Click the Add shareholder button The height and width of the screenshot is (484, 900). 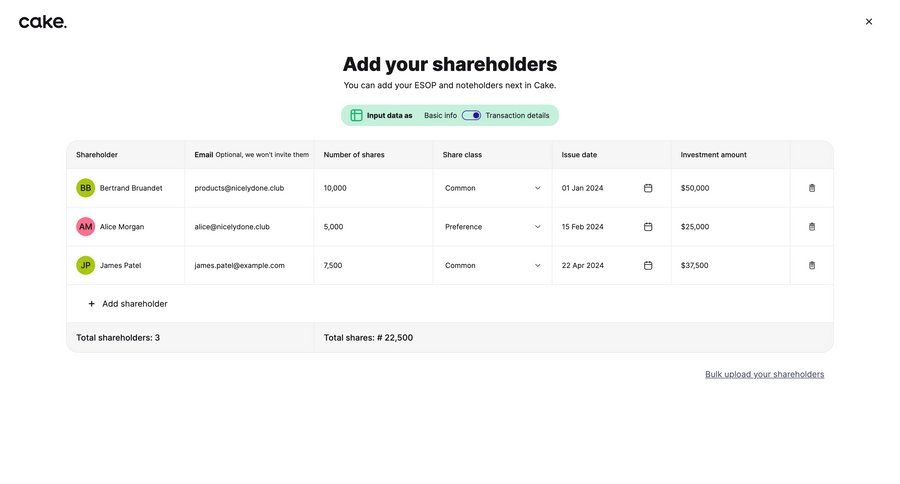[x=127, y=304]
